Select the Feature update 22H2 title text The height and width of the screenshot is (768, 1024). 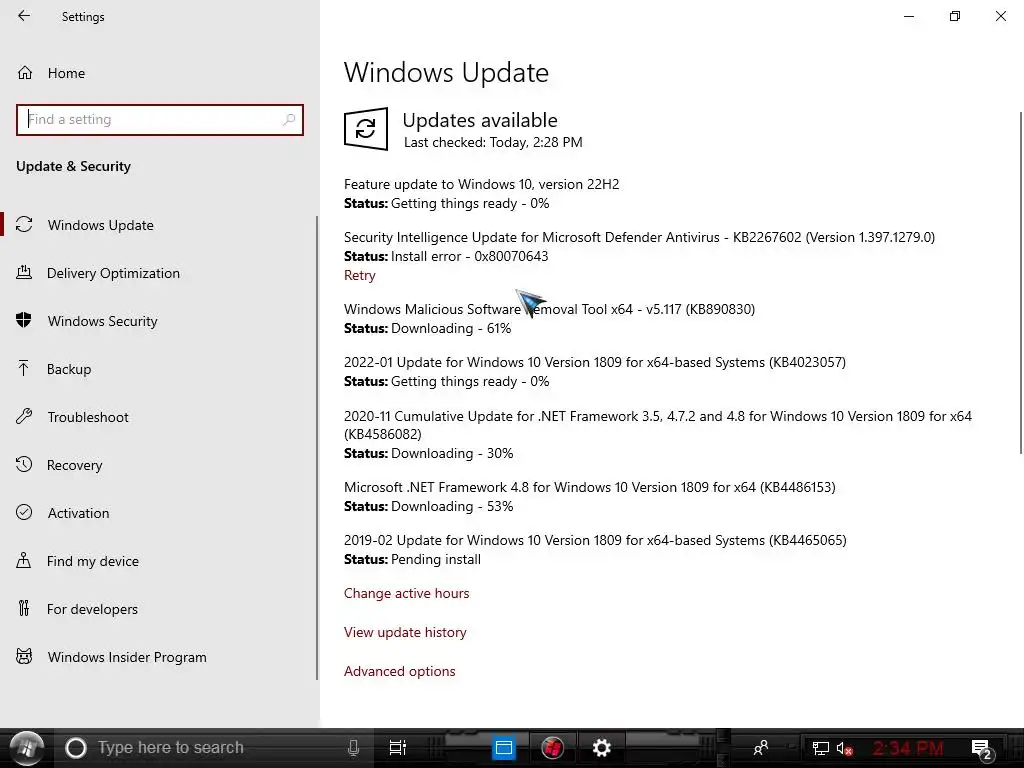click(x=481, y=184)
